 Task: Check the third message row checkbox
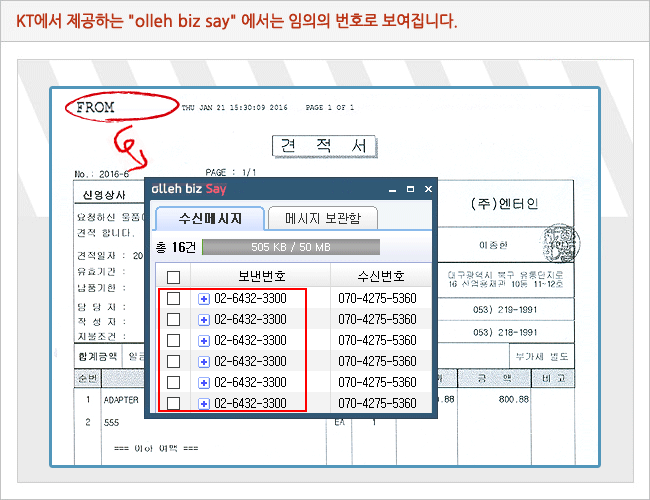point(173,340)
